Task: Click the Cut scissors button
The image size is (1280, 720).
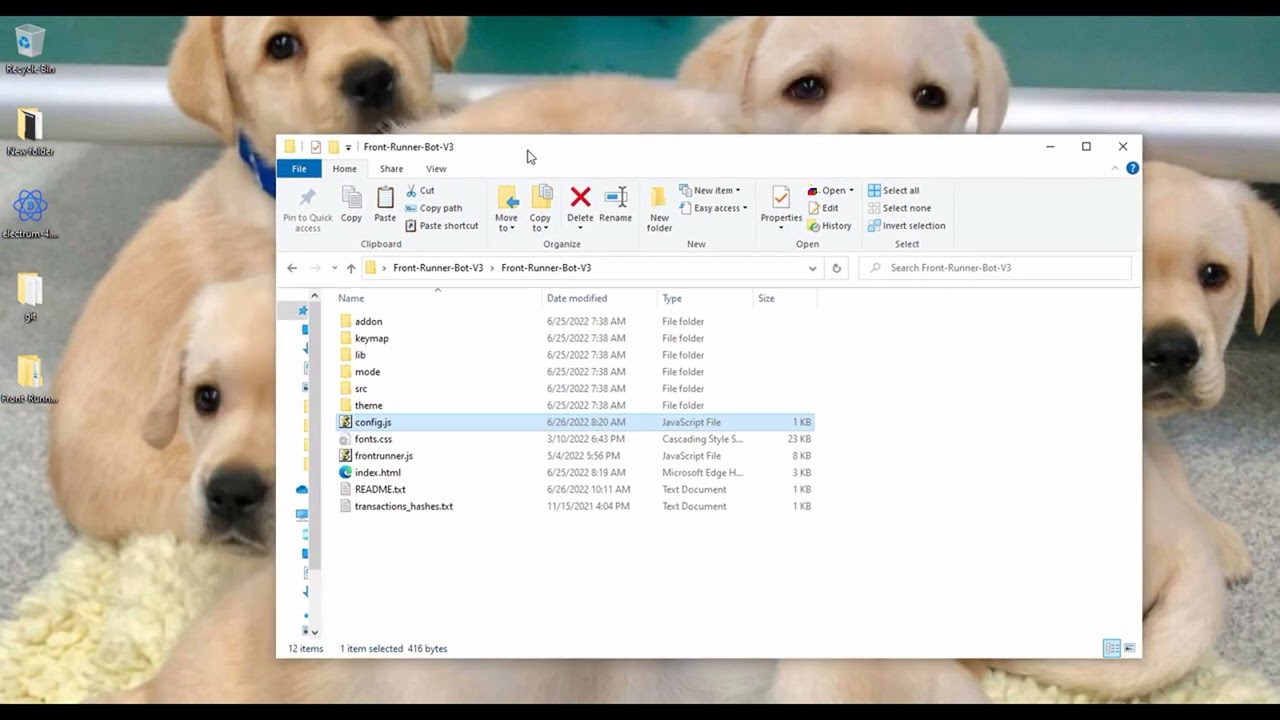Action: (420, 190)
